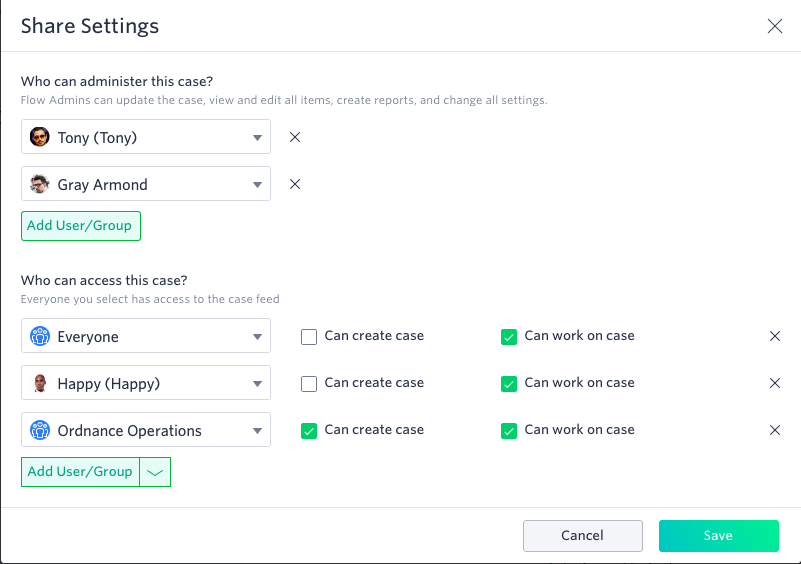Enable Can create case for Happy

click(309, 384)
